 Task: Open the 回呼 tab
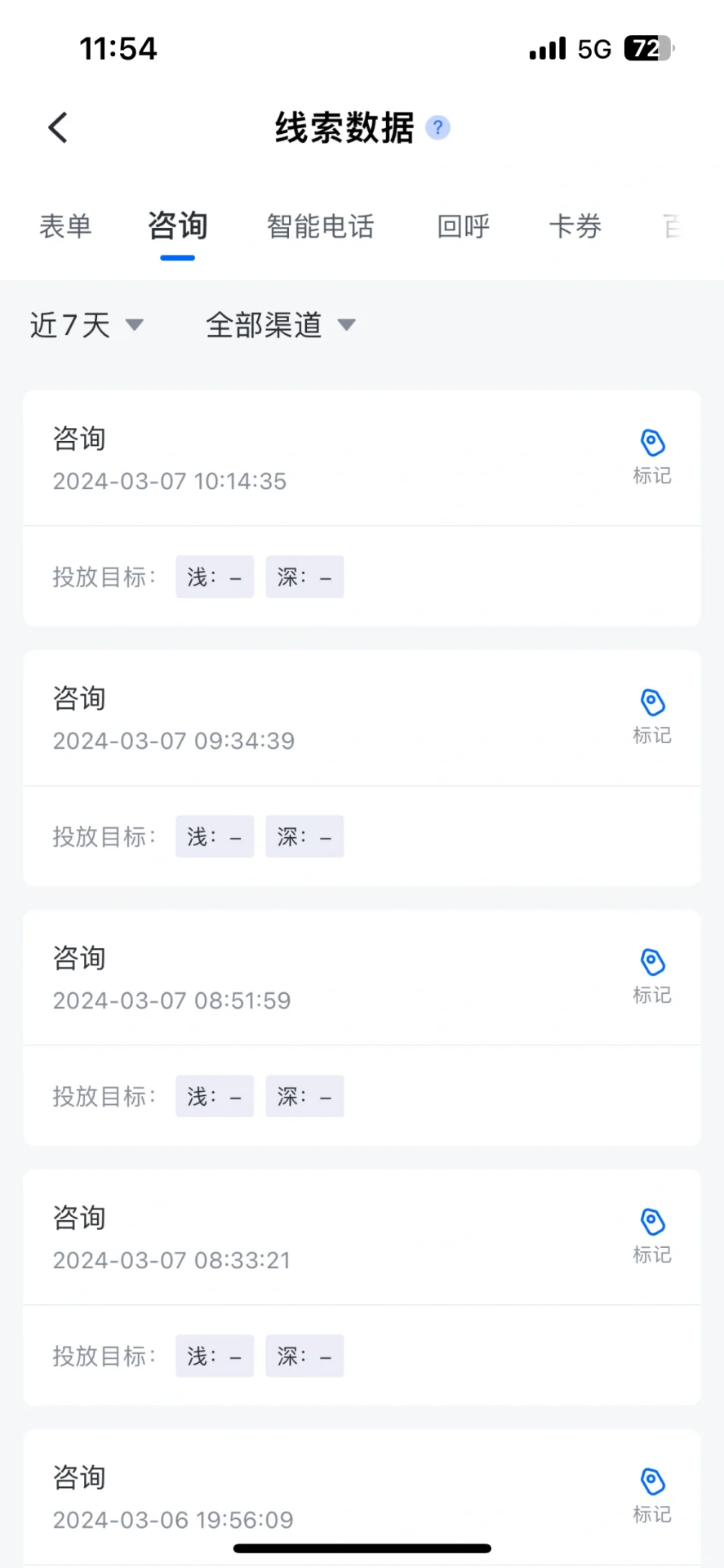pos(463,226)
